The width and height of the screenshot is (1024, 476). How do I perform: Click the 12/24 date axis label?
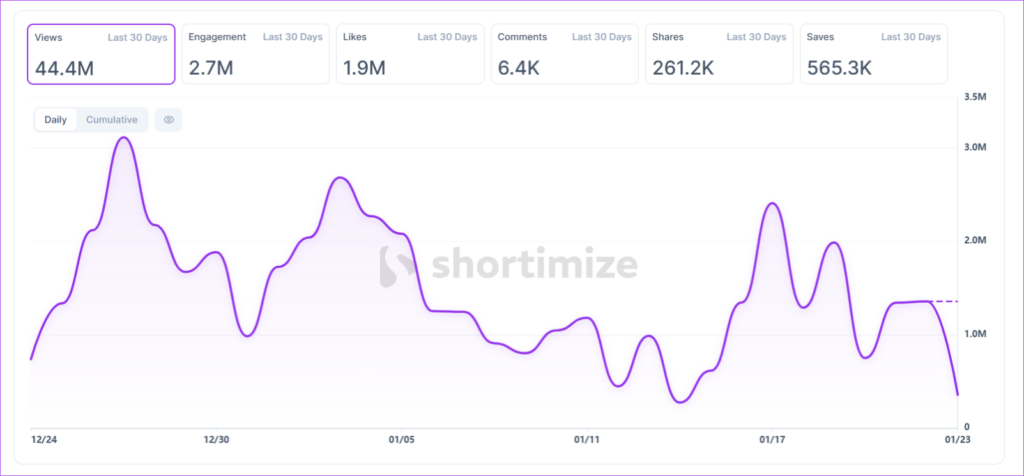44,439
